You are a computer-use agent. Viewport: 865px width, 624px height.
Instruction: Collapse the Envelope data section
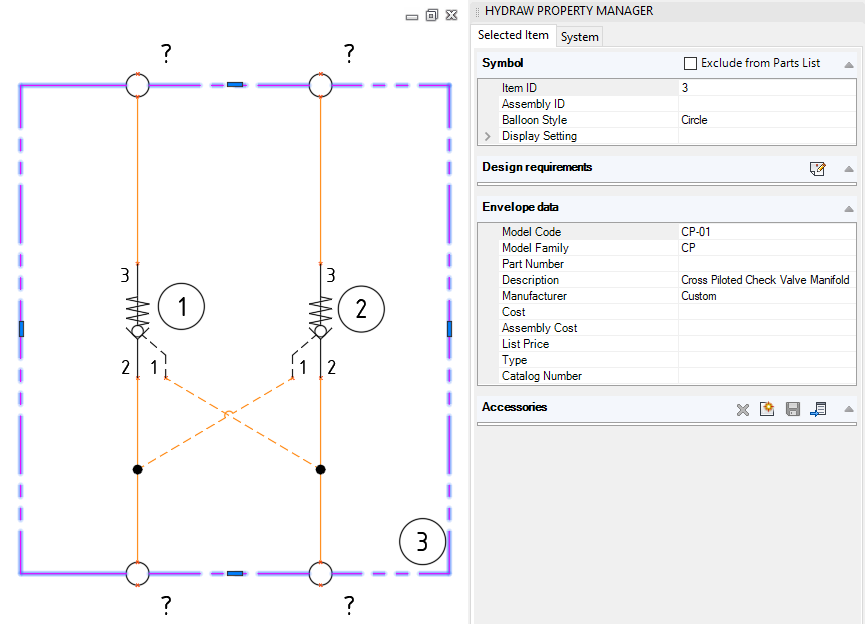pos(848,208)
